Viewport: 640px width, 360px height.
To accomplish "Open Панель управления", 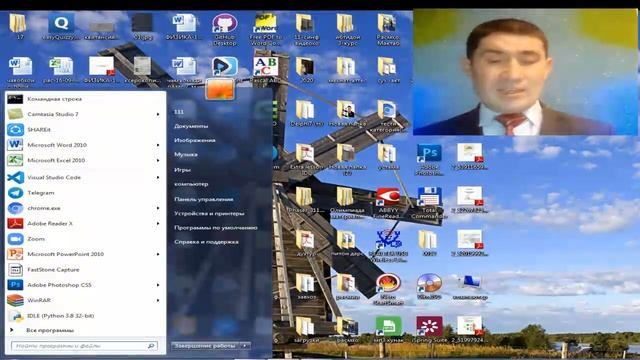I will click(204, 199).
